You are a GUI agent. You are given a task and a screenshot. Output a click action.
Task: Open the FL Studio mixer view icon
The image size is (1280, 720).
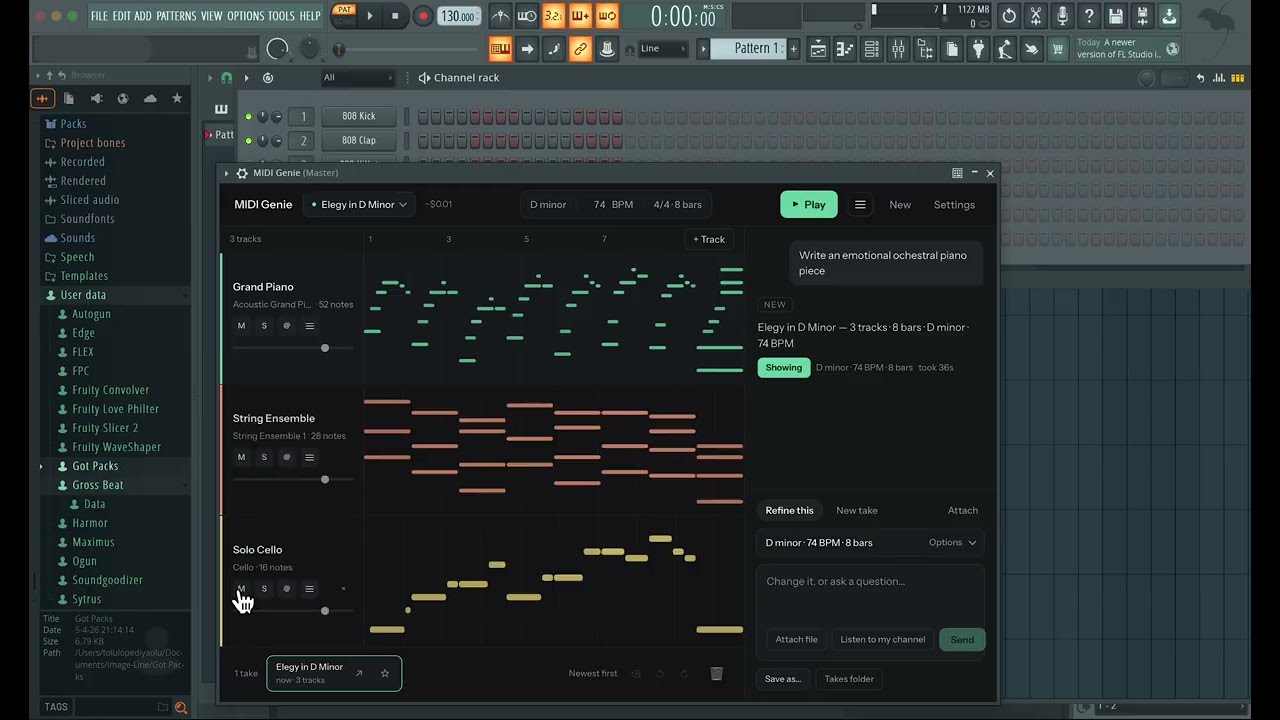pyautogui.click(x=898, y=49)
